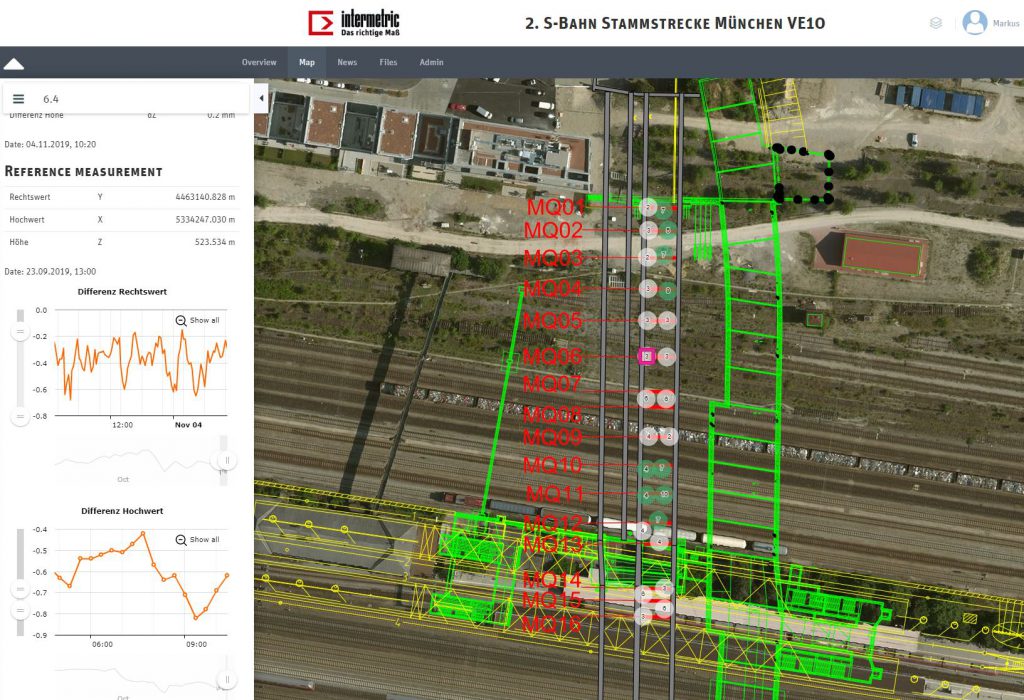Select left gray marker at MQ01
Image resolution: width=1024 pixels, height=700 pixels.
[x=647, y=208]
